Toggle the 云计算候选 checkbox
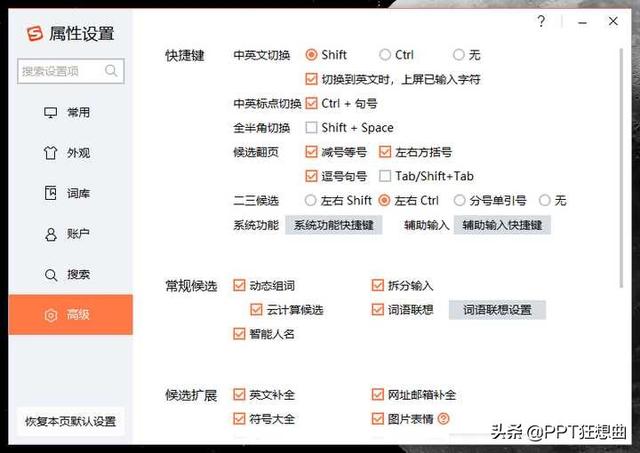Screen dimensions: 640x453 257,310
